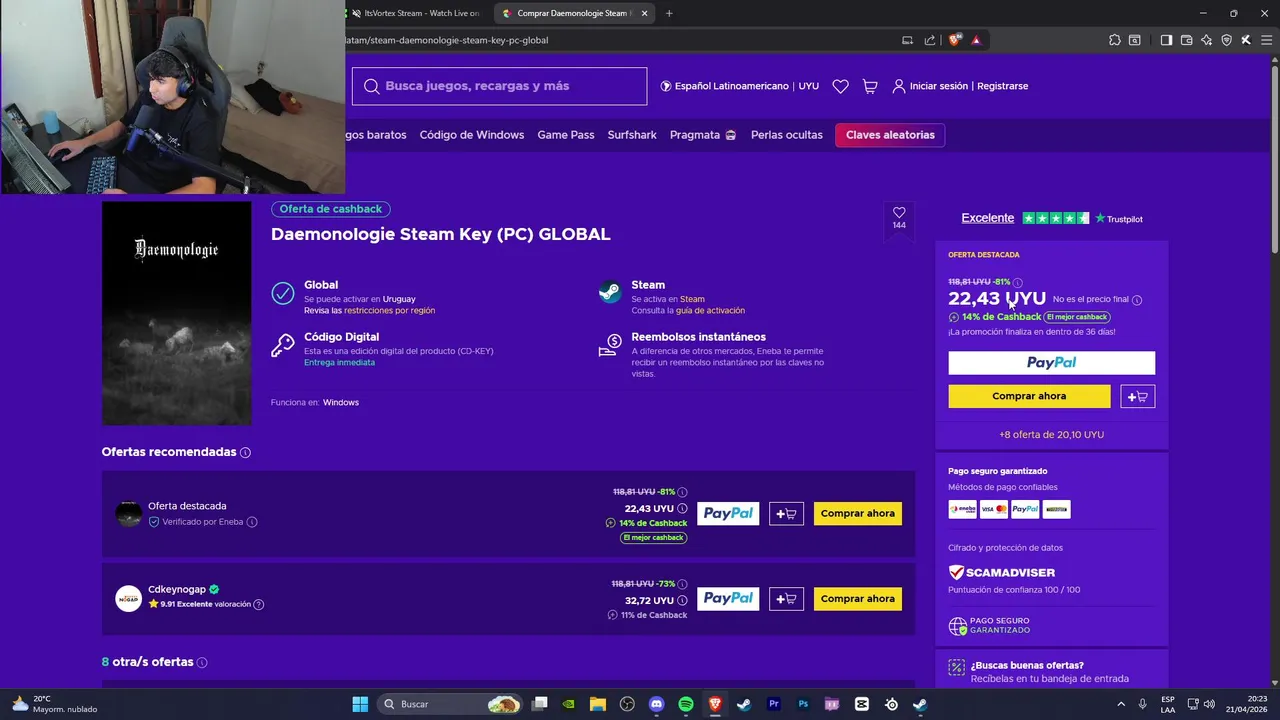Open language and currency selector Español Latinoamericano
1280x720 pixels.
click(740, 86)
